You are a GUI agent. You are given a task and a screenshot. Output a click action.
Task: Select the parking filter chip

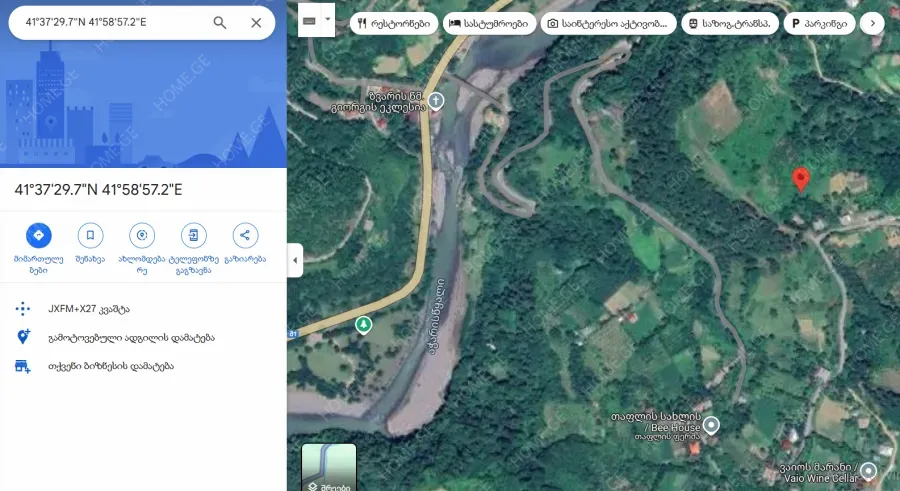coord(819,24)
